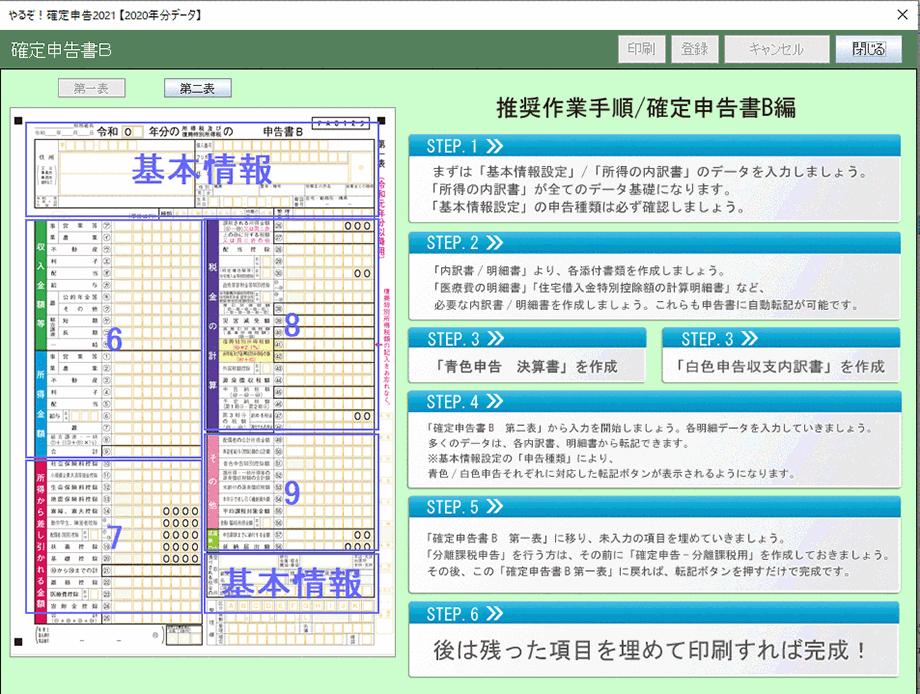Click the 確定申告書B title text
920x694 pixels.
click(x=61, y=50)
